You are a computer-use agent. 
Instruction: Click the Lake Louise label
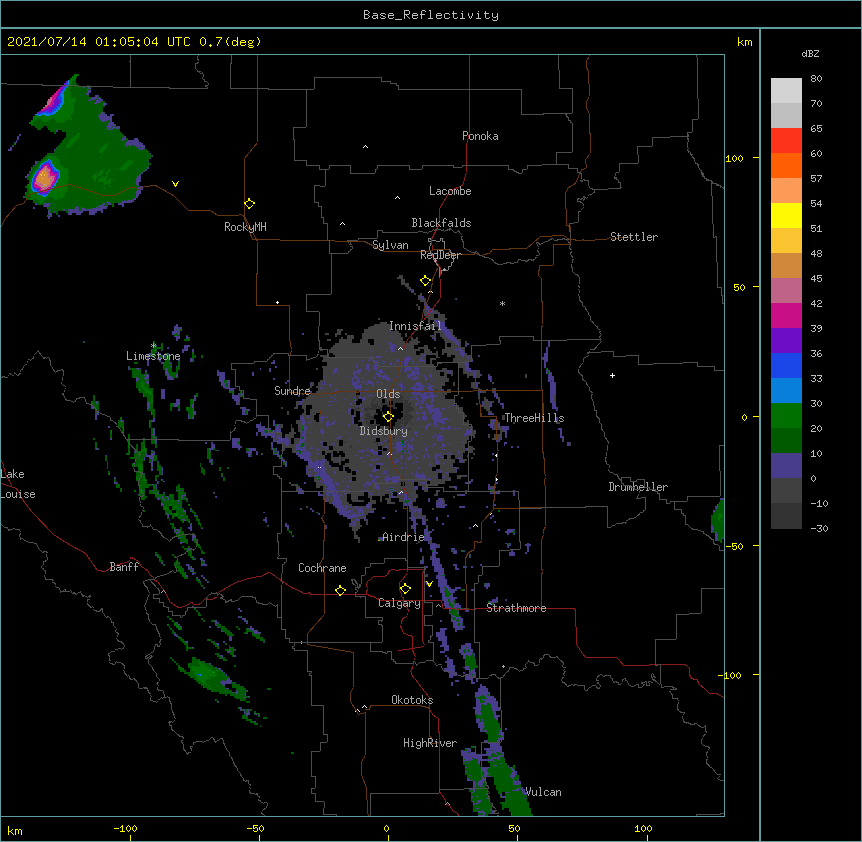click(x=18, y=484)
